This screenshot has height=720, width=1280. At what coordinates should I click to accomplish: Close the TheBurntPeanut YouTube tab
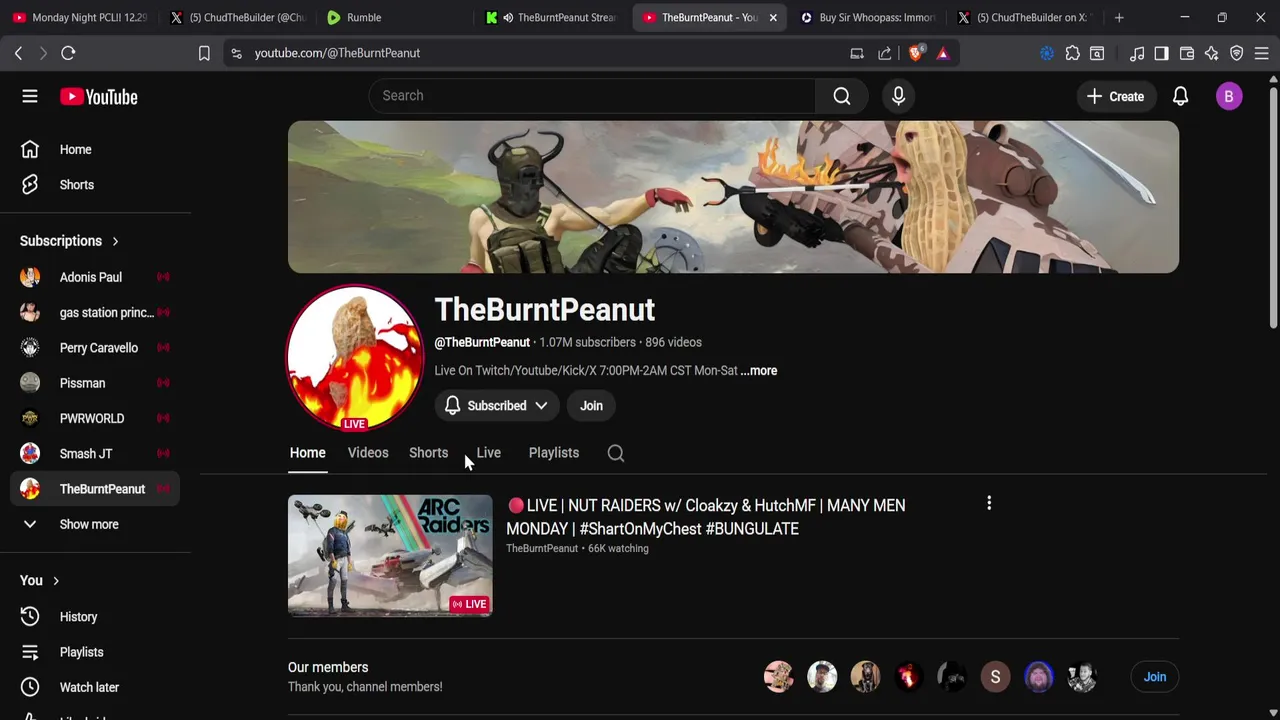(773, 17)
